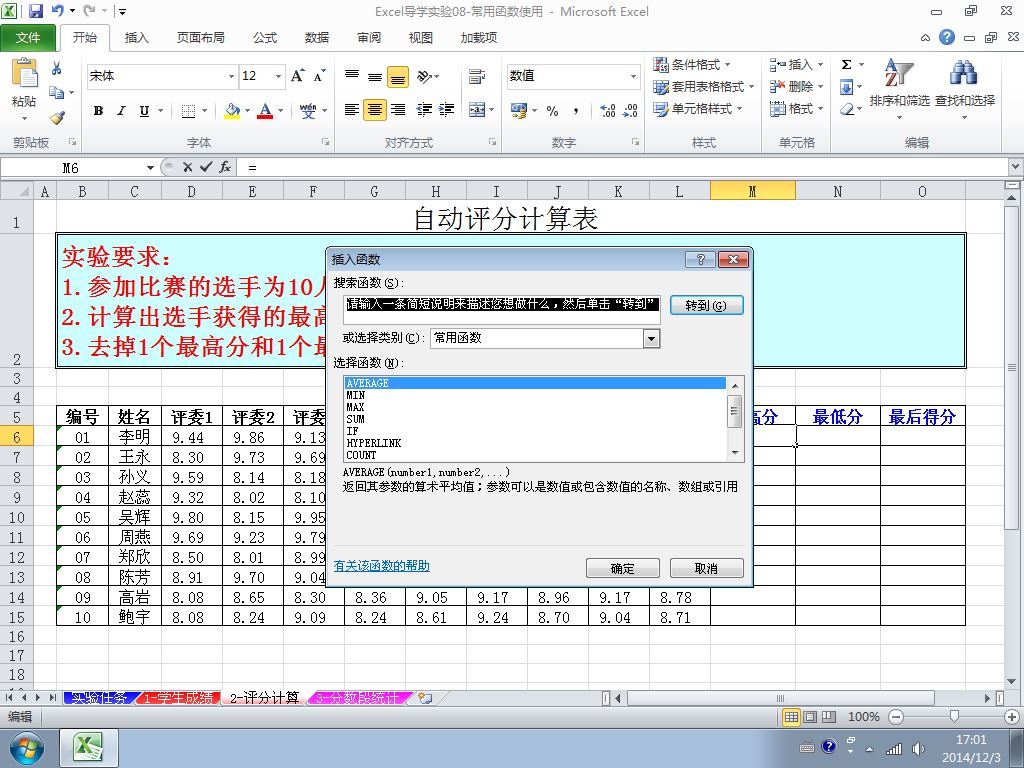The image size is (1024, 768).
Task: Toggle top vertical alignment
Action: (x=351, y=76)
